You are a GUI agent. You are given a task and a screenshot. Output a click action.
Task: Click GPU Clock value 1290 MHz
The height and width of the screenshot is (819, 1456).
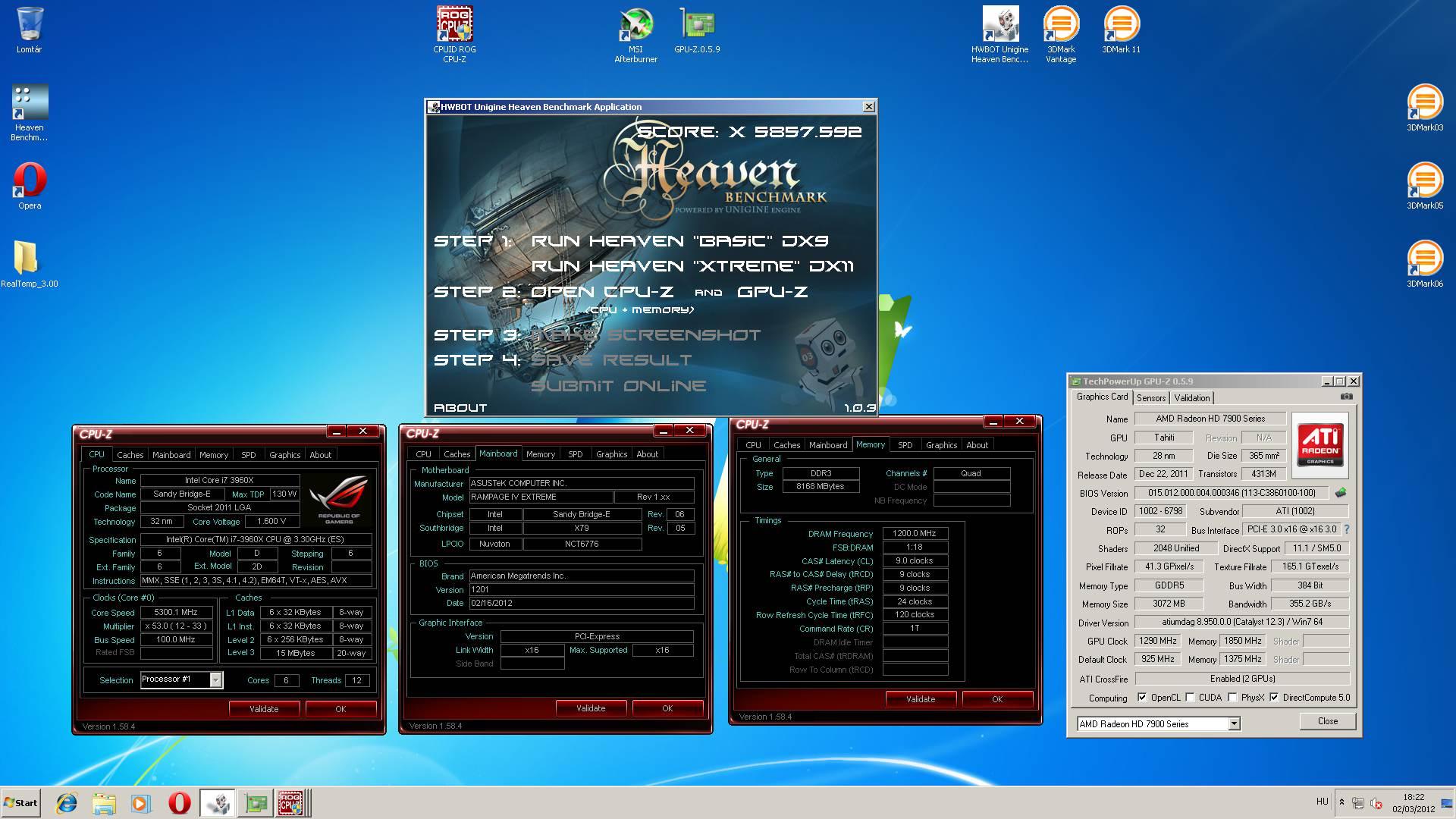coord(1158,641)
